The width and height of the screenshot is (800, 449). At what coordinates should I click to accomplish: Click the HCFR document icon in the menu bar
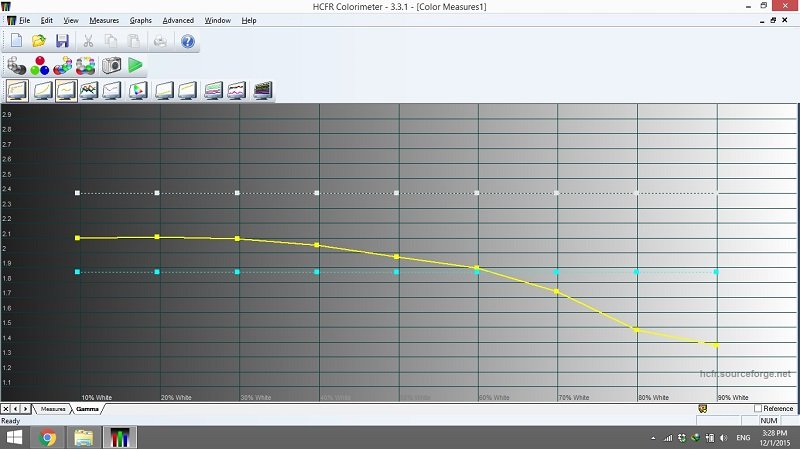(x=11, y=20)
